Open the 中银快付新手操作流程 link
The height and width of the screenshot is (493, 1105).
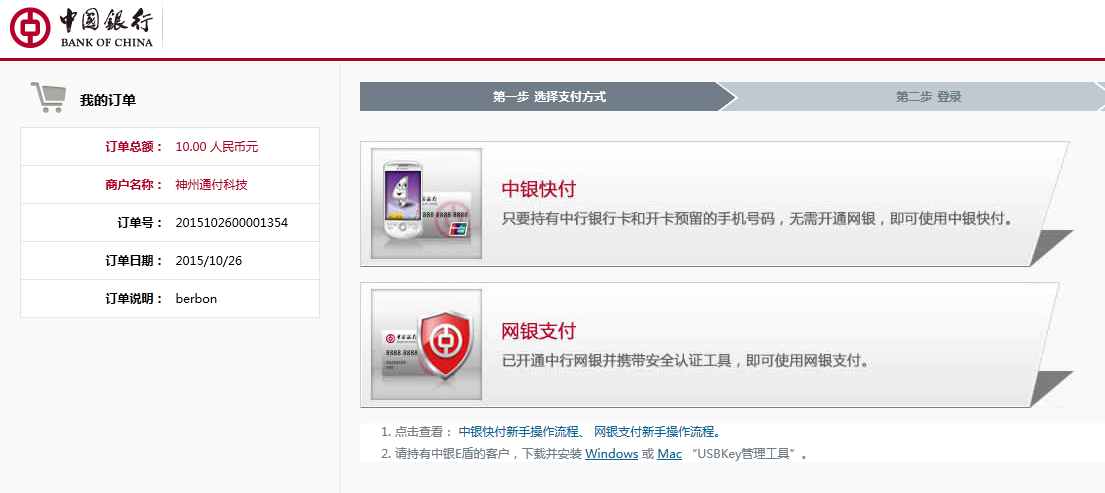(519, 431)
